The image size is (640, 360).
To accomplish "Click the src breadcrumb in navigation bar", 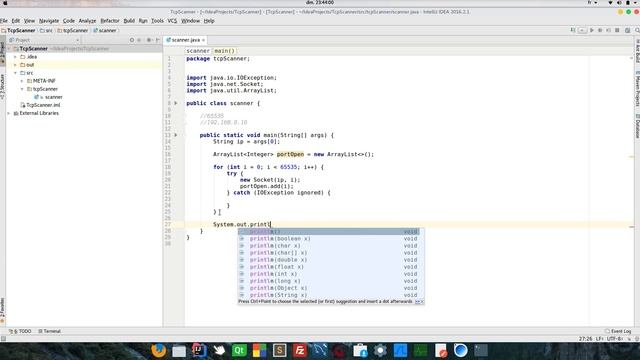I will (46, 31).
